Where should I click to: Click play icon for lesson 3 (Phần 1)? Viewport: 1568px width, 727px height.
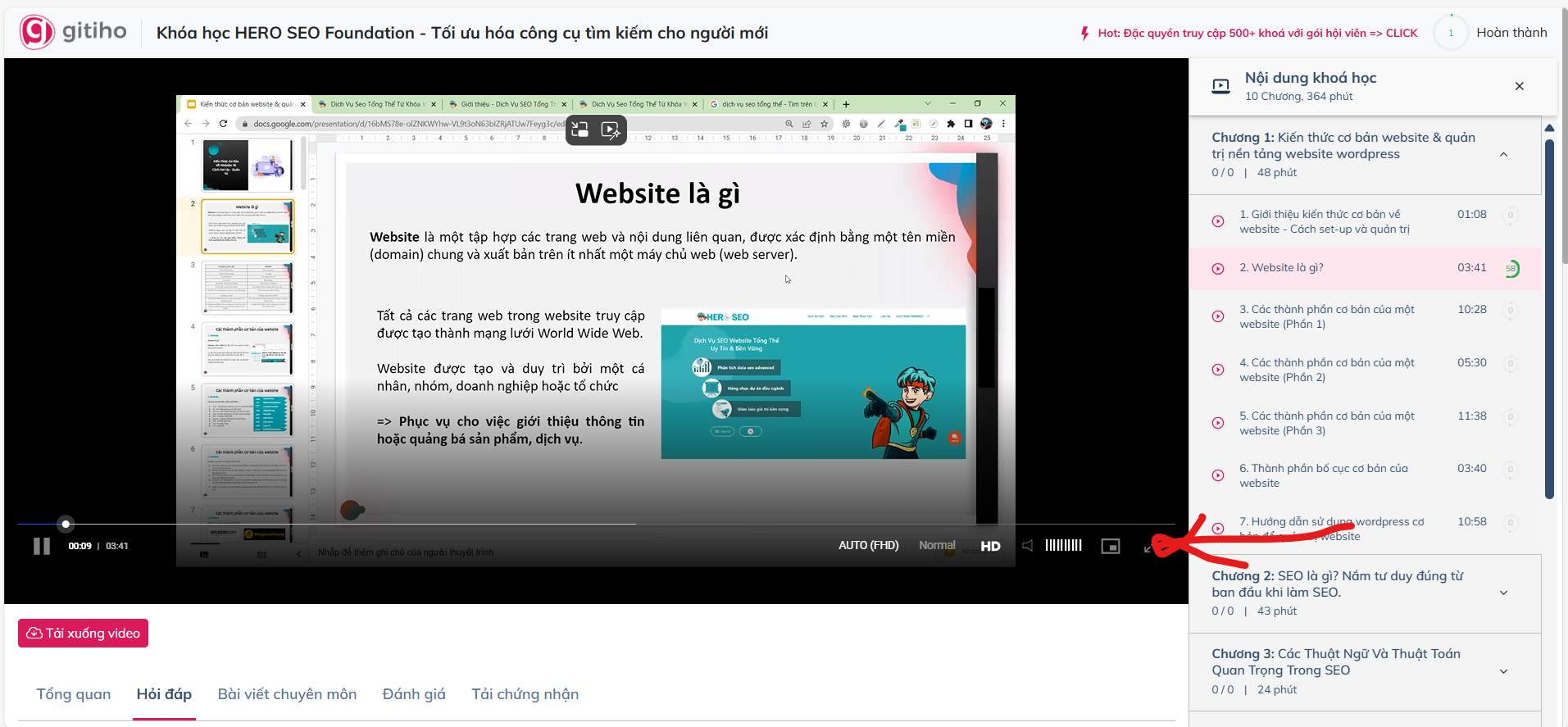[x=1218, y=316]
